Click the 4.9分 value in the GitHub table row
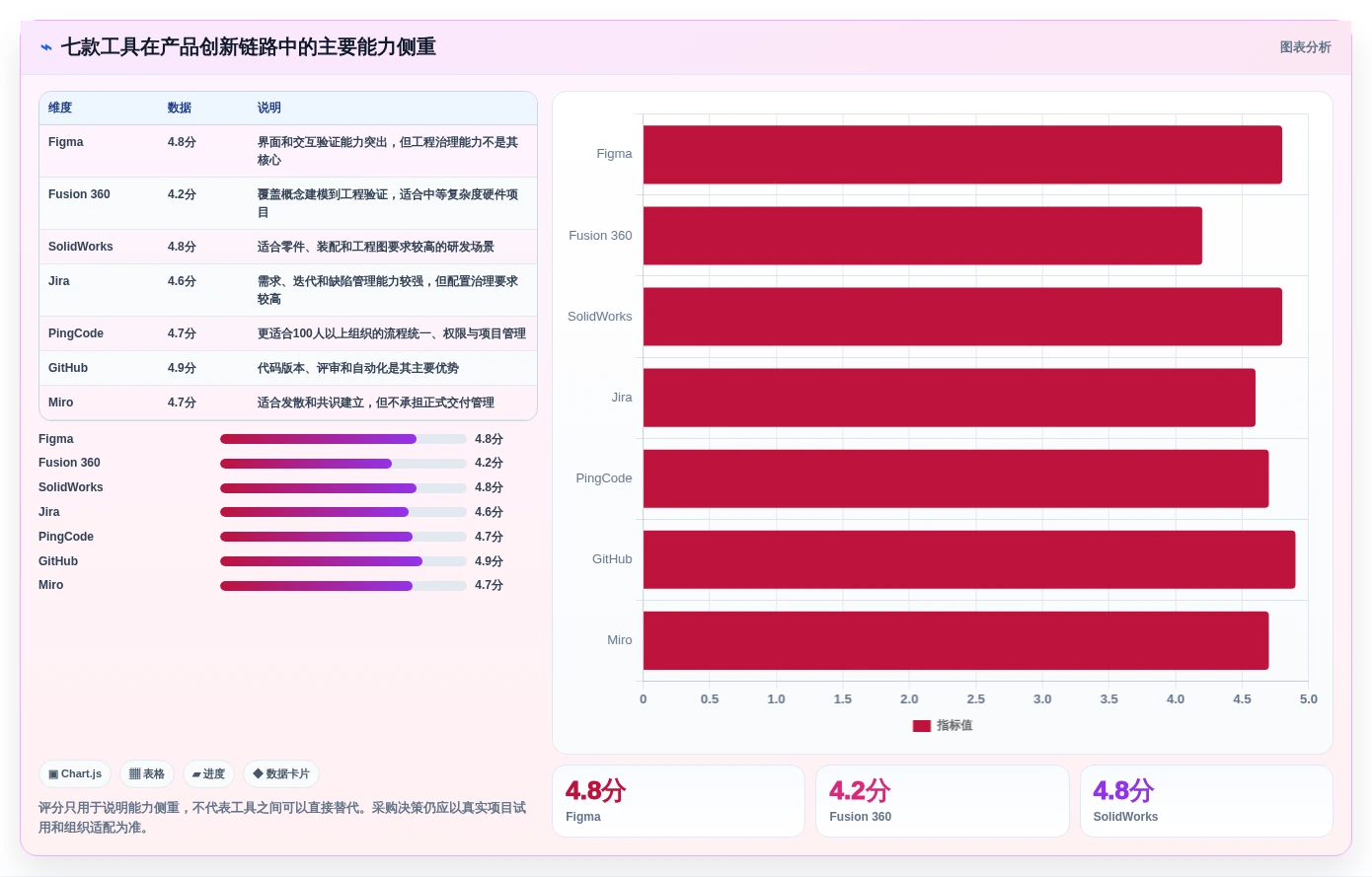 (x=182, y=368)
